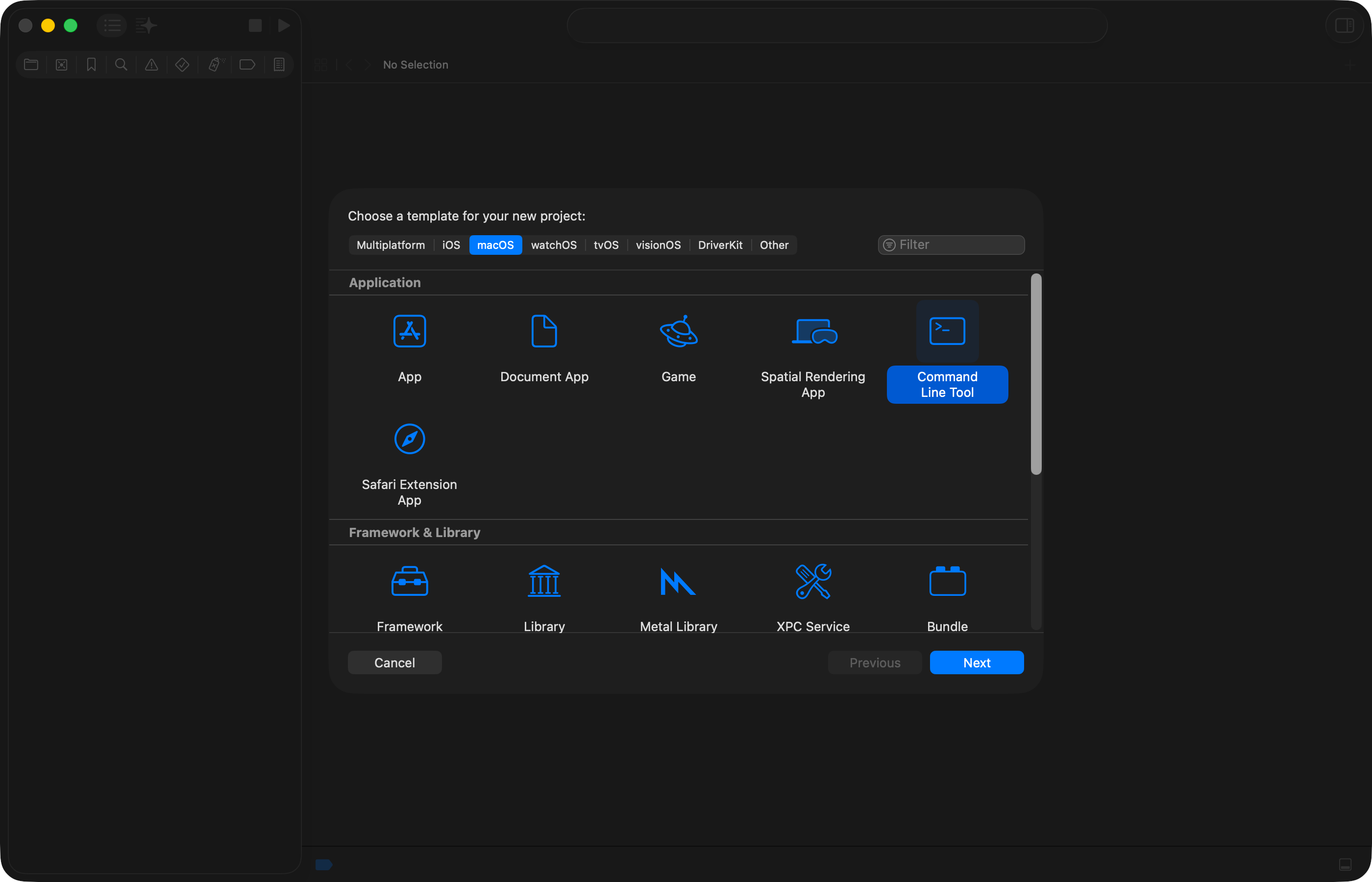The image size is (1372, 882).
Task: Select the Framework template icon
Action: 410,581
